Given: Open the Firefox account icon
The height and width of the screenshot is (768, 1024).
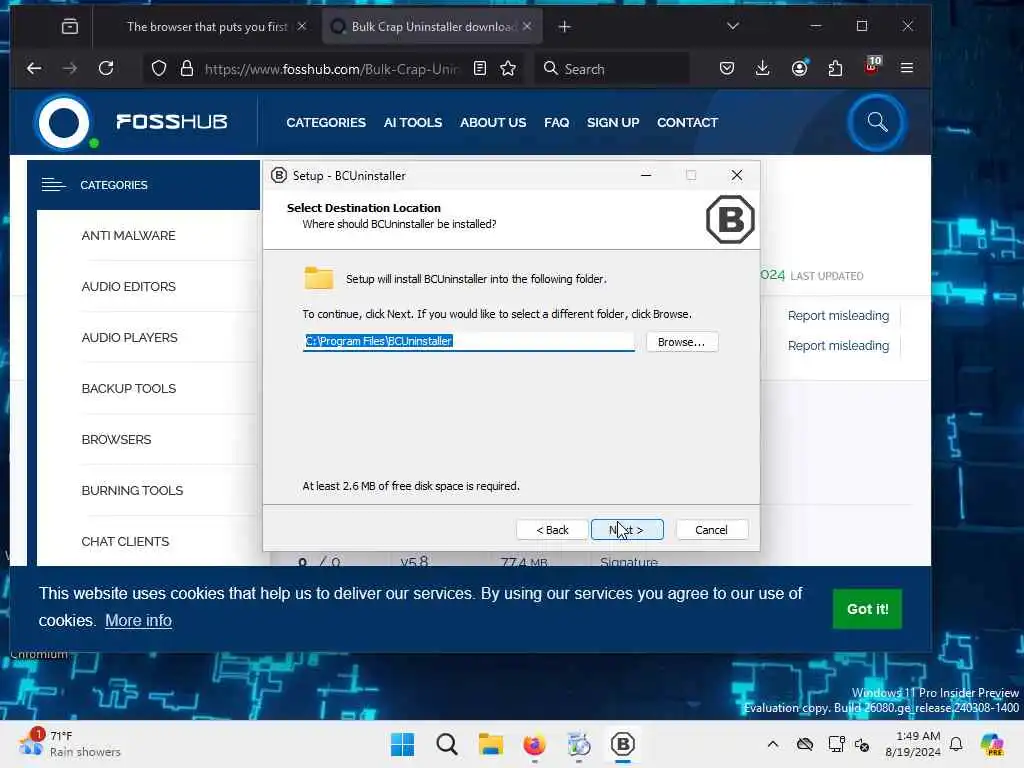Looking at the screenshot, I should [799, 68].
